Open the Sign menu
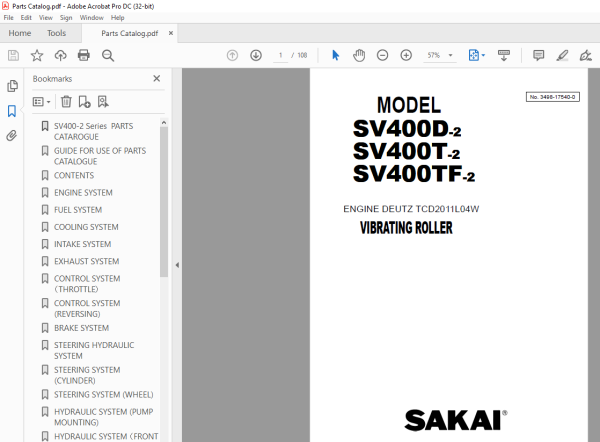600x442 pixels. 66,18
